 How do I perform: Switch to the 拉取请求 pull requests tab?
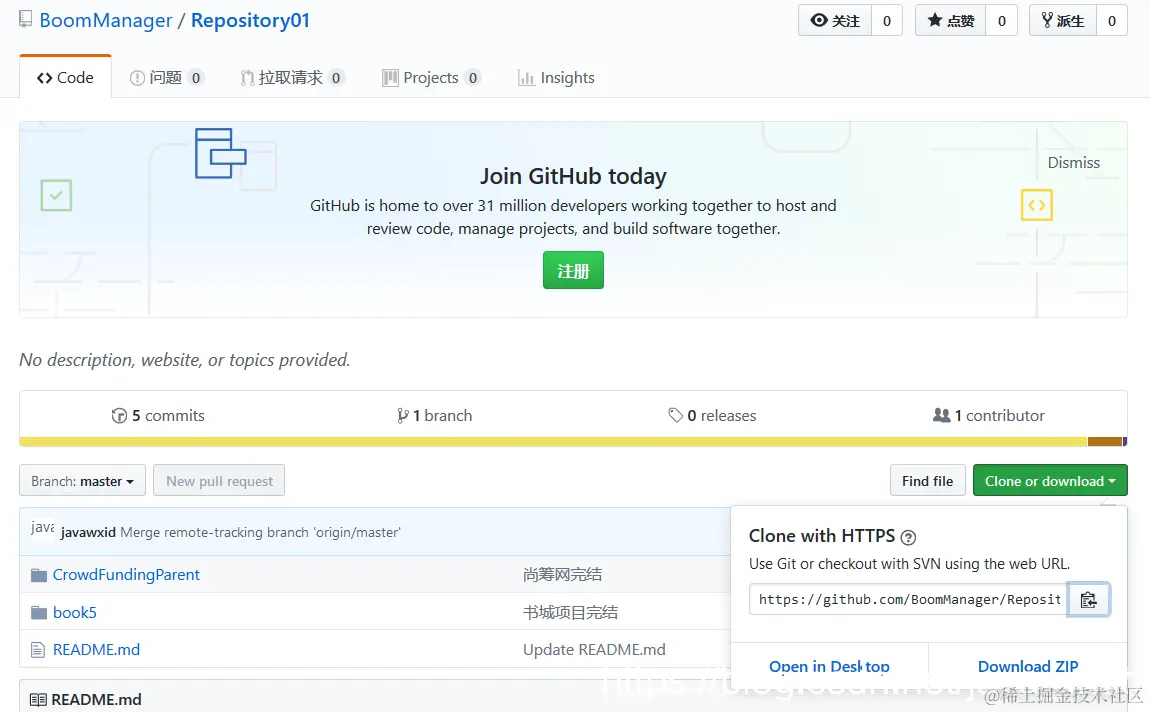tap(292, 78)
